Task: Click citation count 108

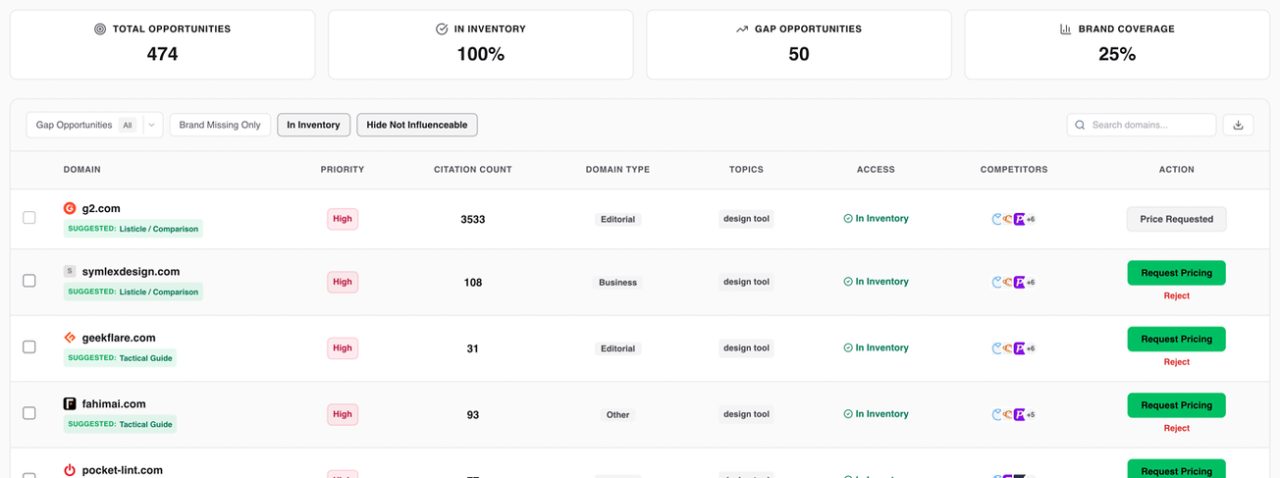Action: point(473,282)
